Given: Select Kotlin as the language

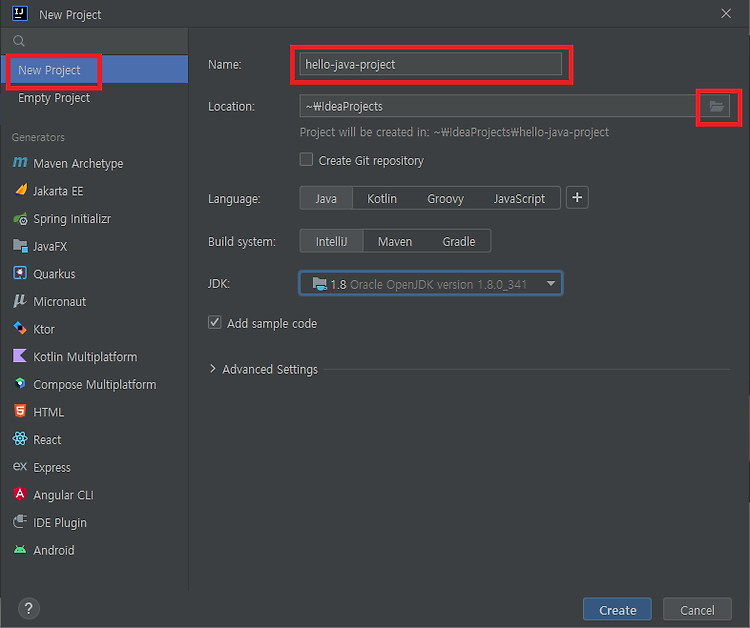Looking at the screenshot, I should pos(382,198).
